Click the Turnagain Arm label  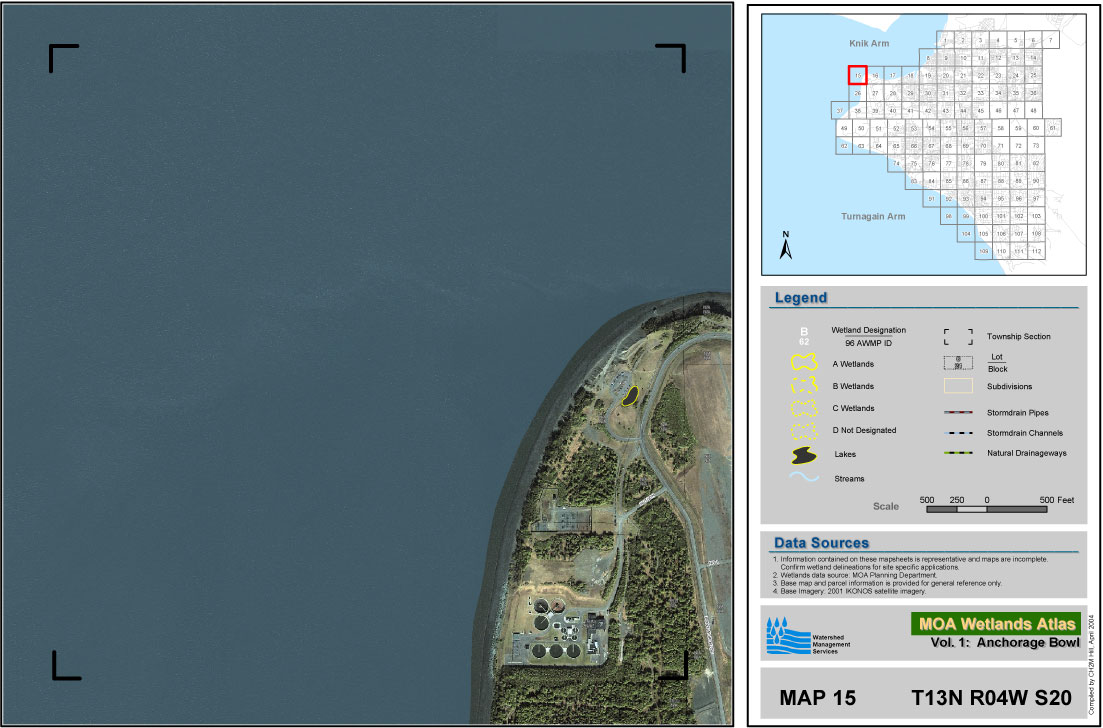872,216
